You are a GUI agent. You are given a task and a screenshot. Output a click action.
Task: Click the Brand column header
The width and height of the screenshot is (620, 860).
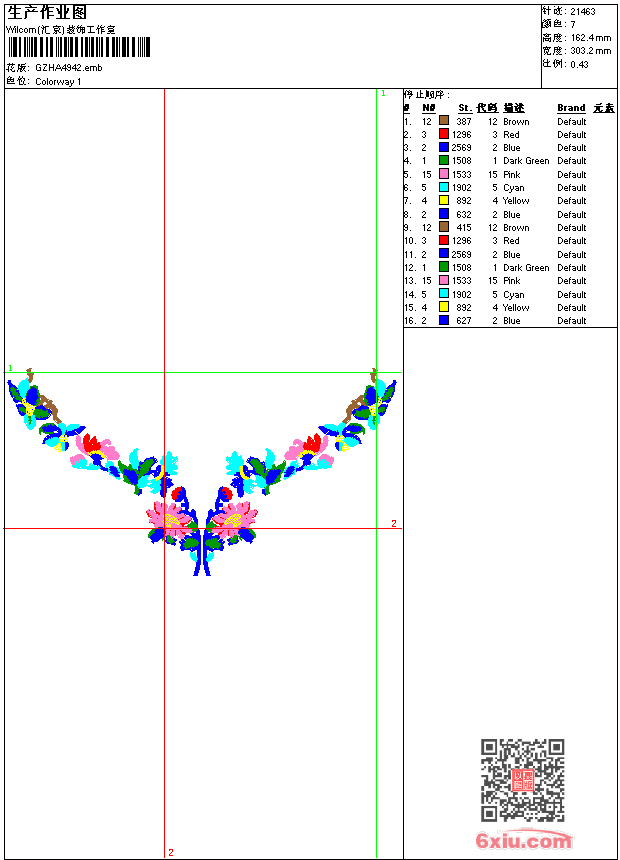coord(571,108)
